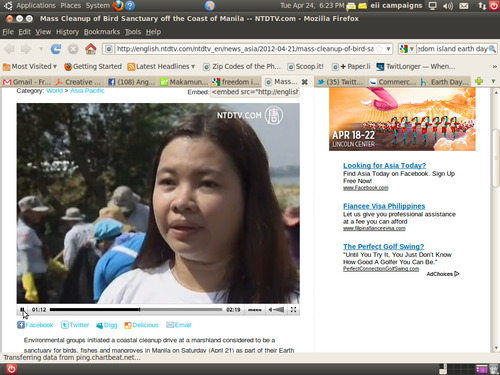Click the Back navigation arrow
The image size is (500, 375).
[x=9, y=49]
